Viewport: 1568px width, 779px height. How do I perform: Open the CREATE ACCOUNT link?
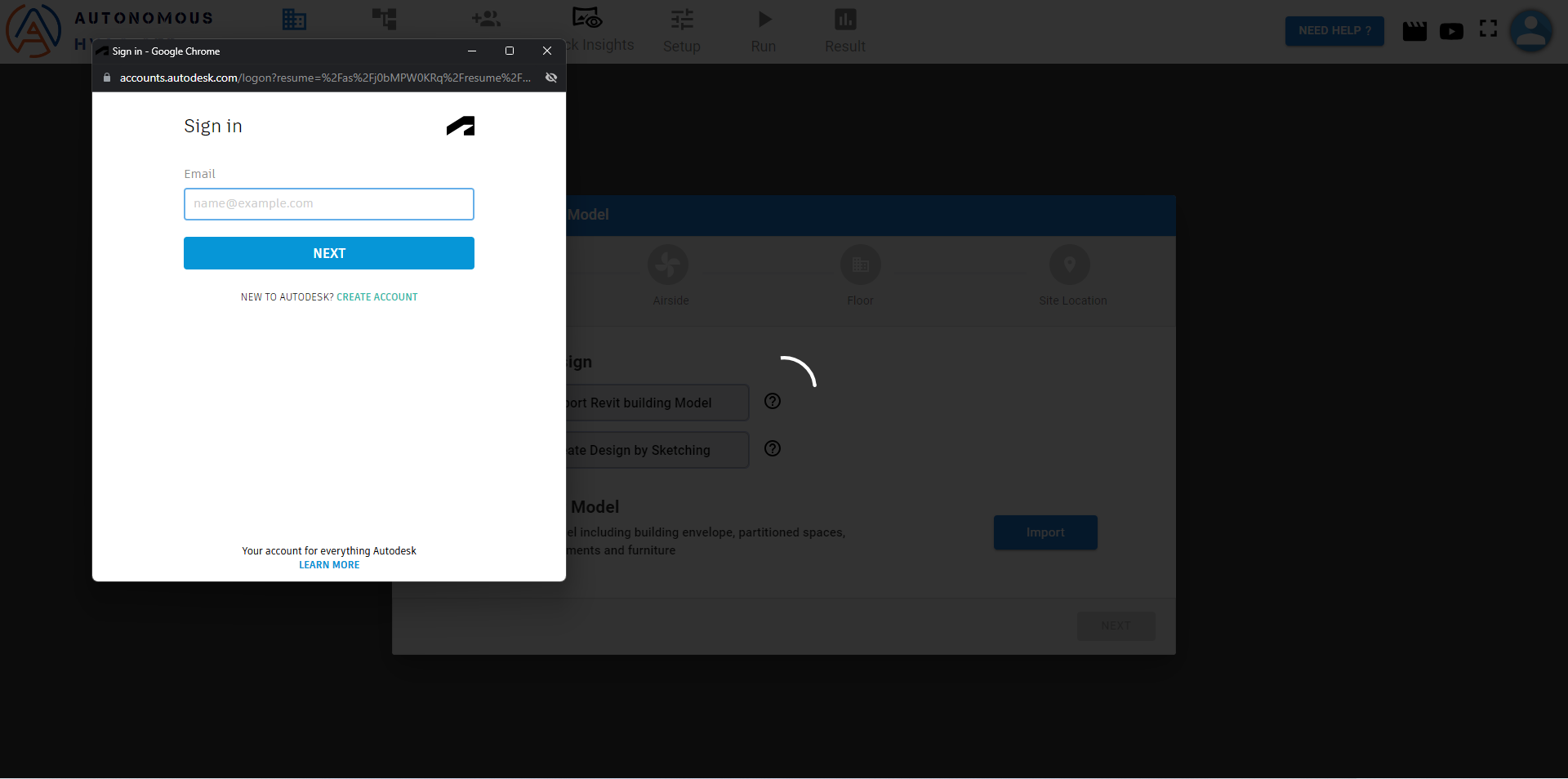377,297
